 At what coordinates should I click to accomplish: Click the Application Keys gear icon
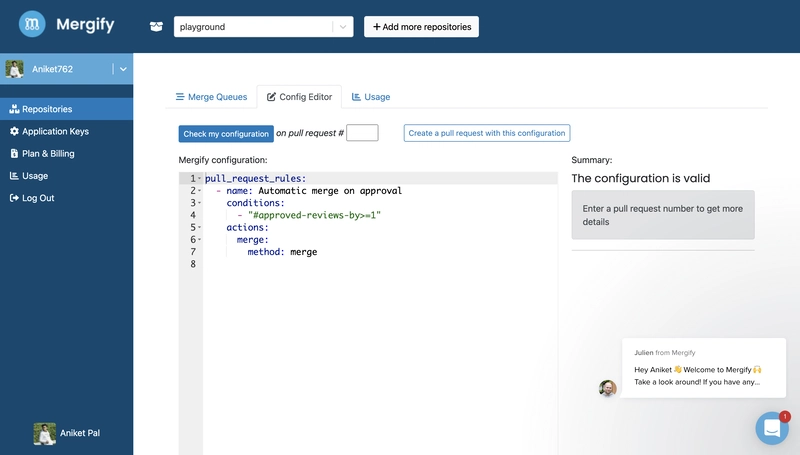tap(14, 131)
